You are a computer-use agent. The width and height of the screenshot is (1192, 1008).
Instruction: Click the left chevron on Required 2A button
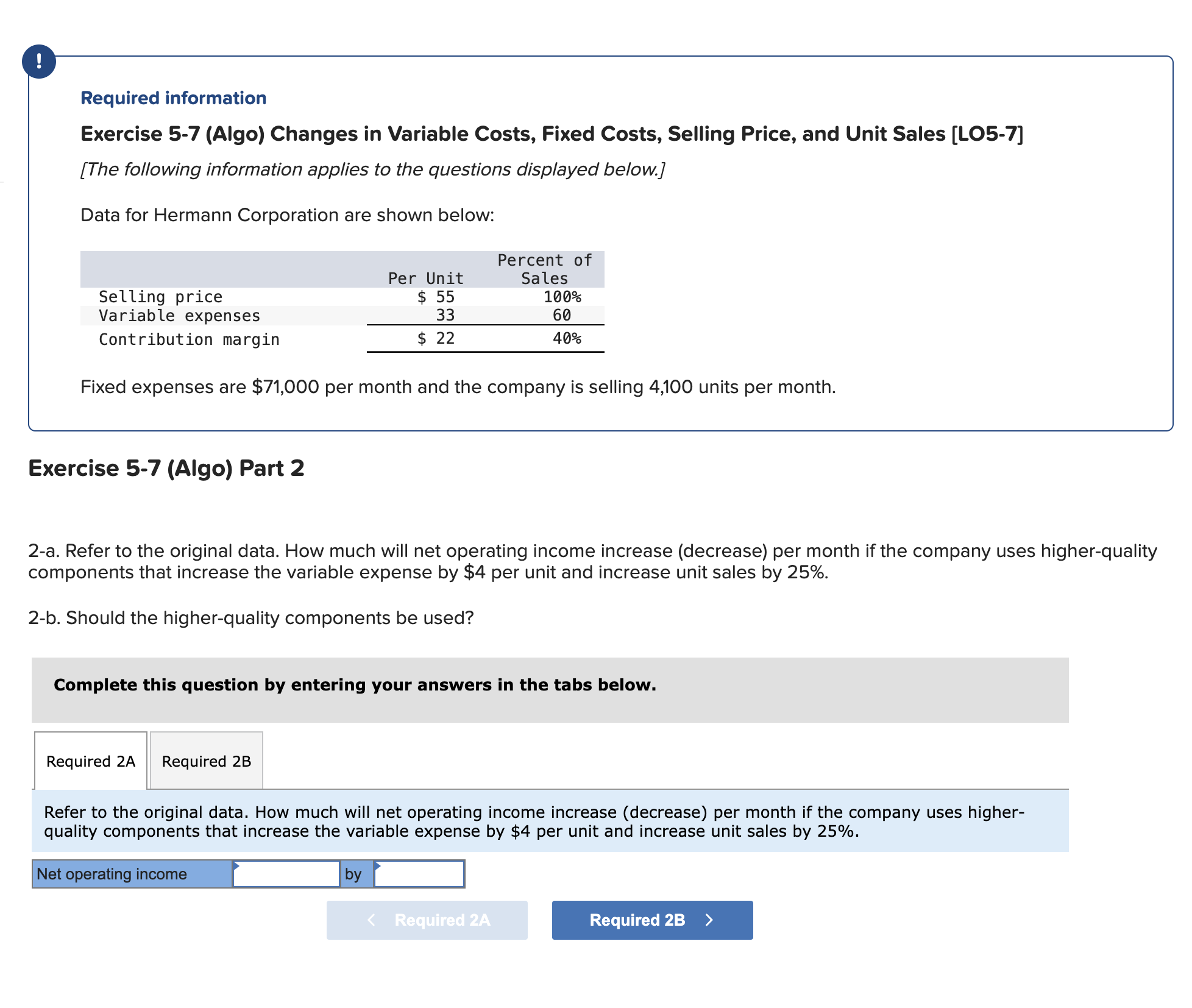[371, 920]
